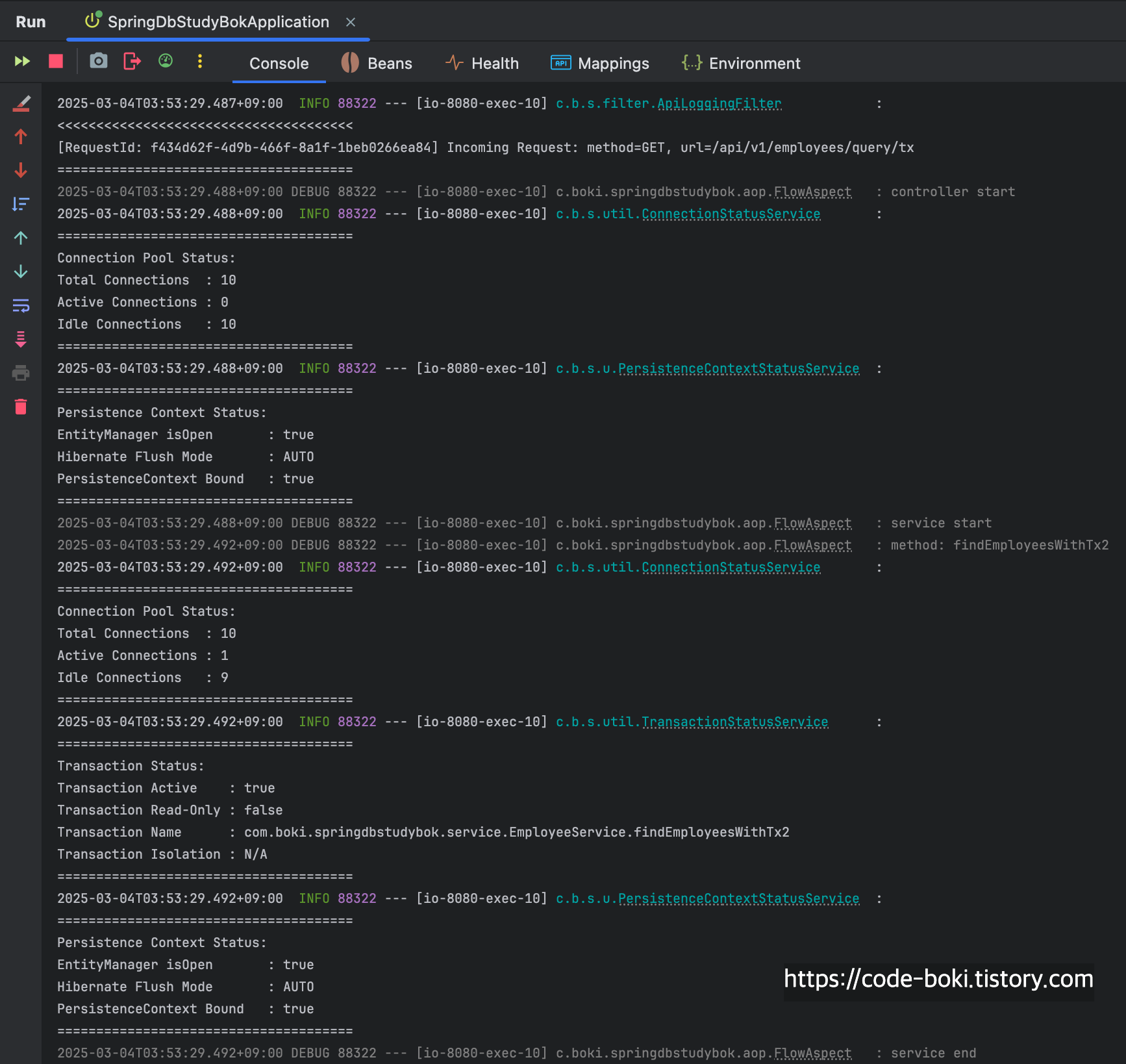Stop the running application
The width and height of the screenshot is (1126, 1064).
point(56,61)
